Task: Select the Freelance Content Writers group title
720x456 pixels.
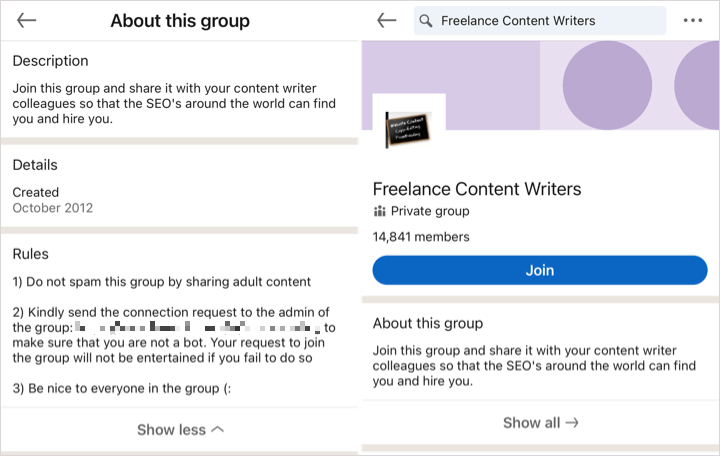Action: click(476, 189)
